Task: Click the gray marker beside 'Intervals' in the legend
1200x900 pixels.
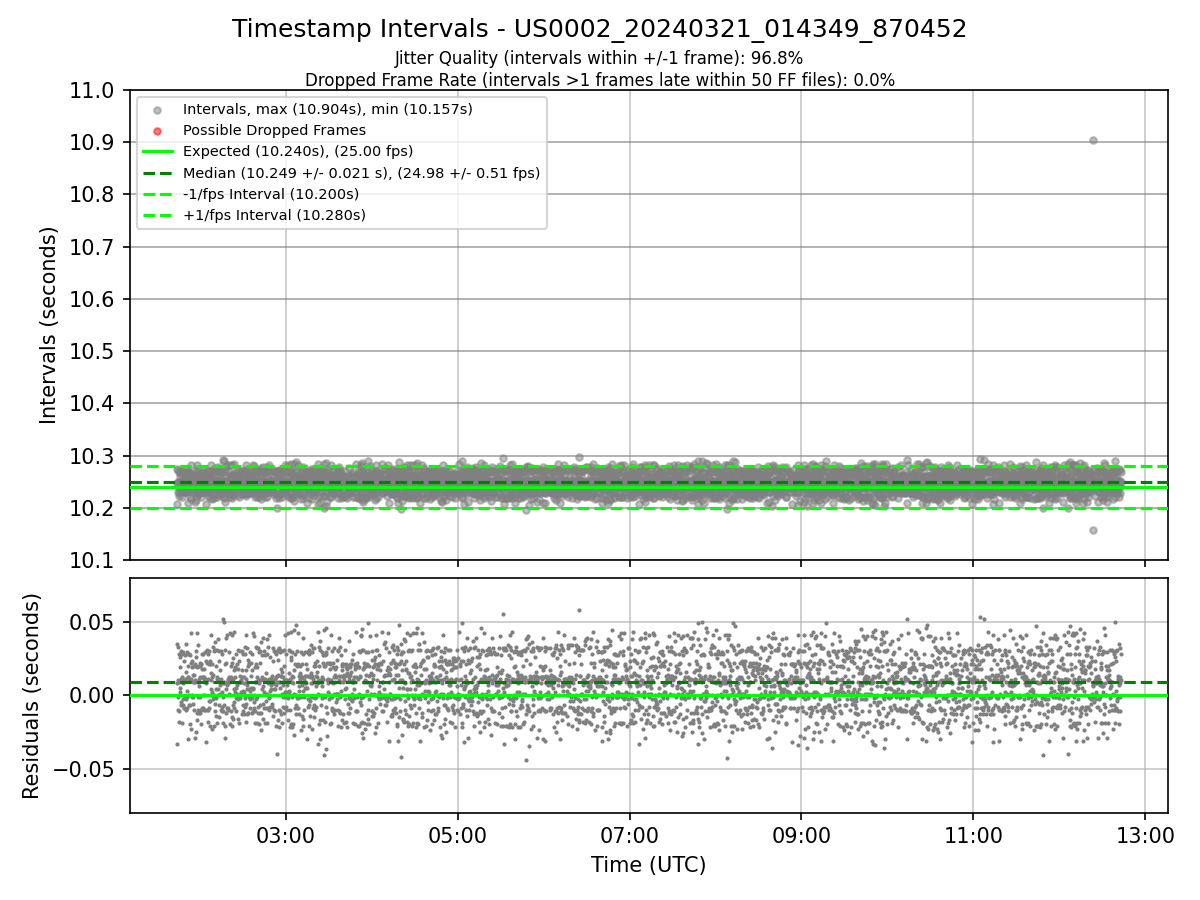Action: click(158, 109)
